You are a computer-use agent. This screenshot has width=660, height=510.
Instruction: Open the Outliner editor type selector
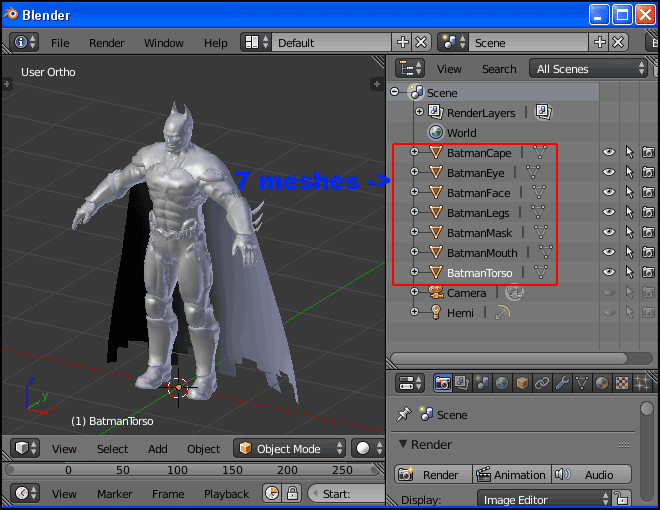(410, 68)
